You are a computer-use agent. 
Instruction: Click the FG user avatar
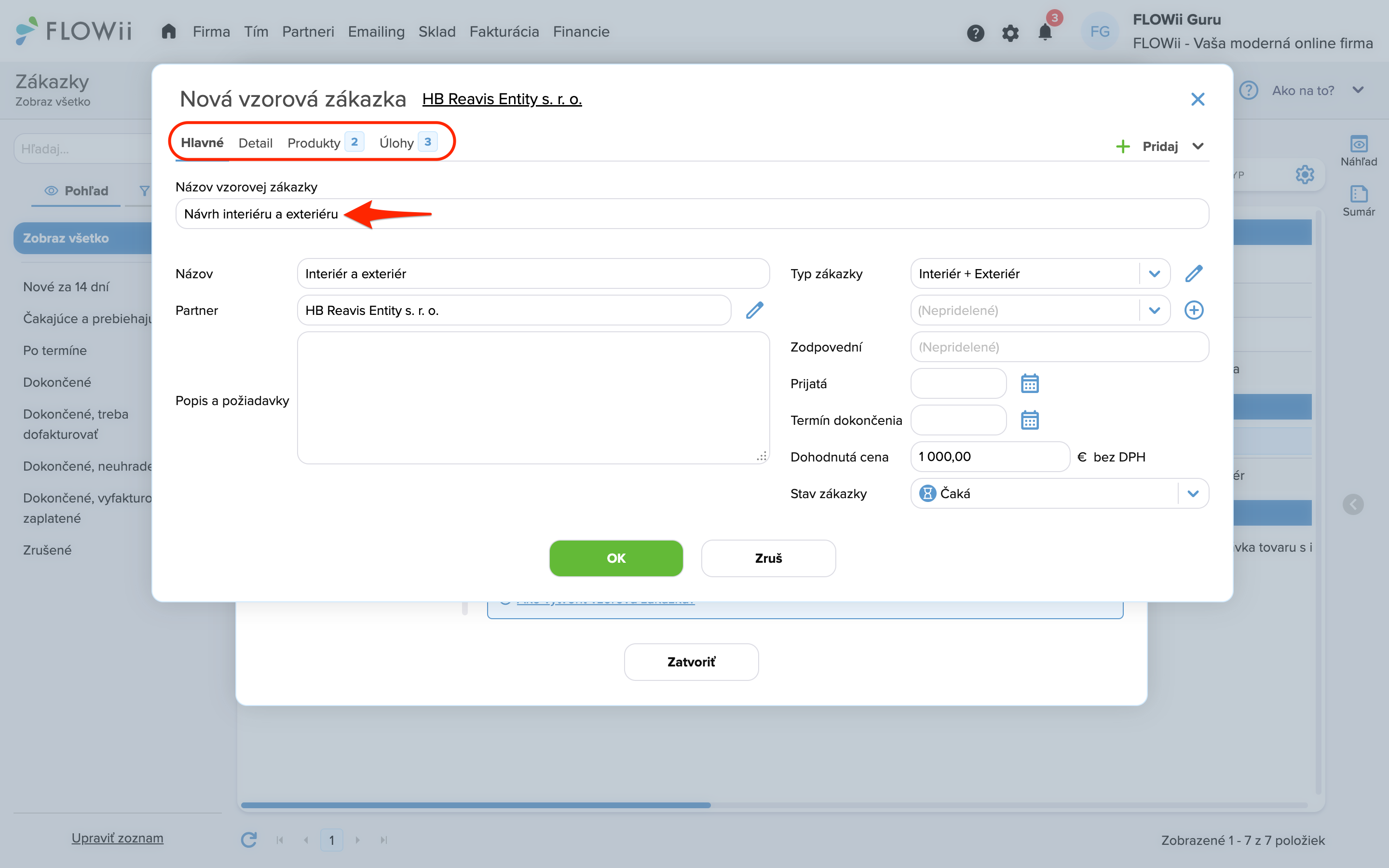point(1099,31)
